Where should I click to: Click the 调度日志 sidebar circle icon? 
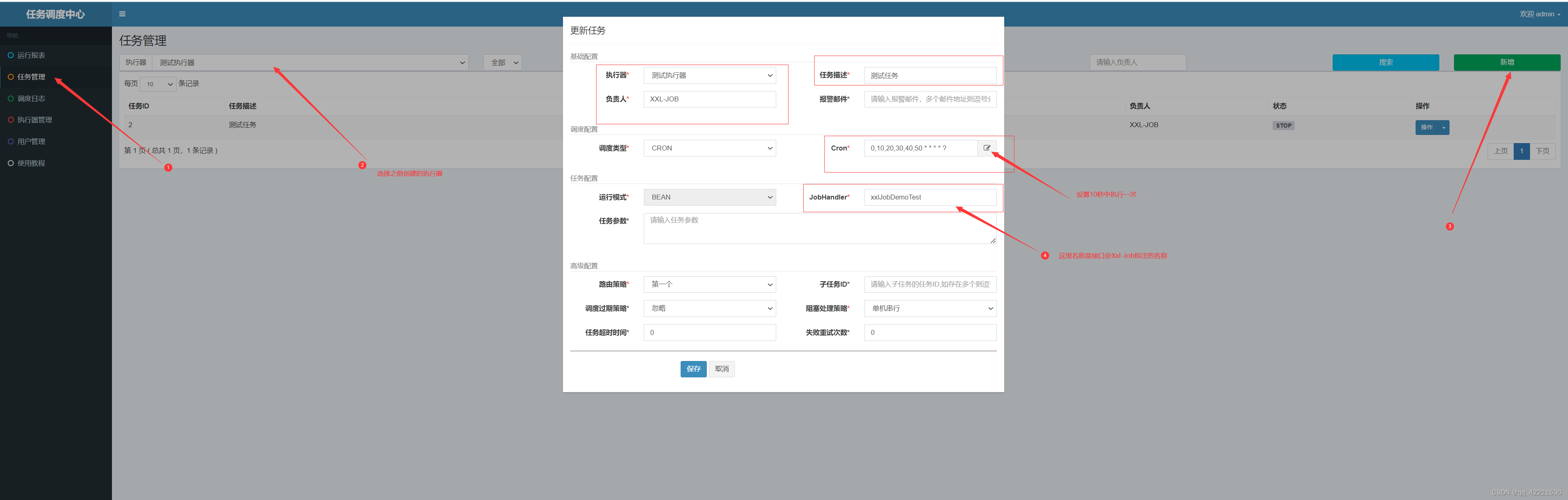tap(10, 99)
